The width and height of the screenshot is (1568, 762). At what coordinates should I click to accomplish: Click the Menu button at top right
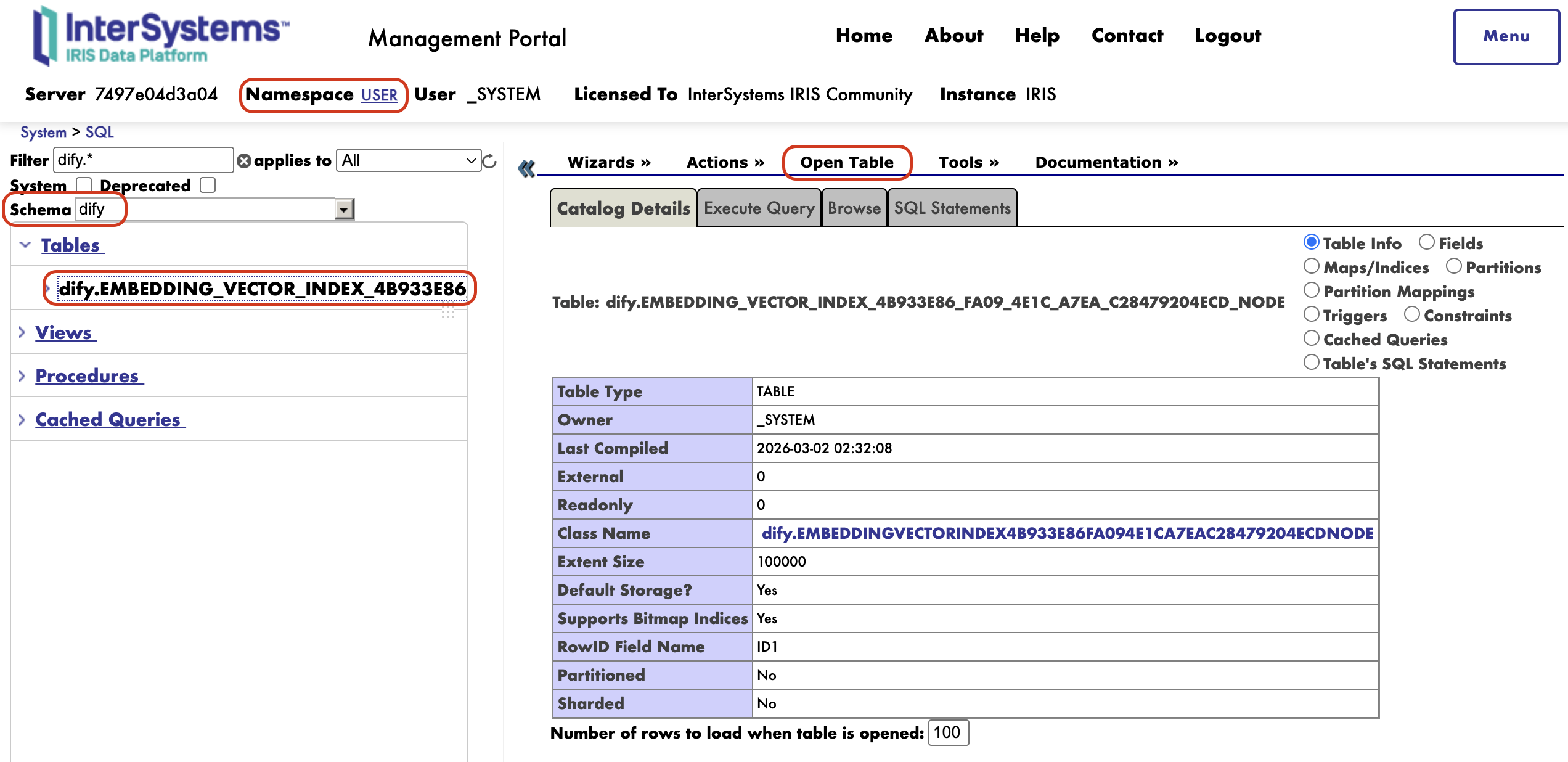1506,36
